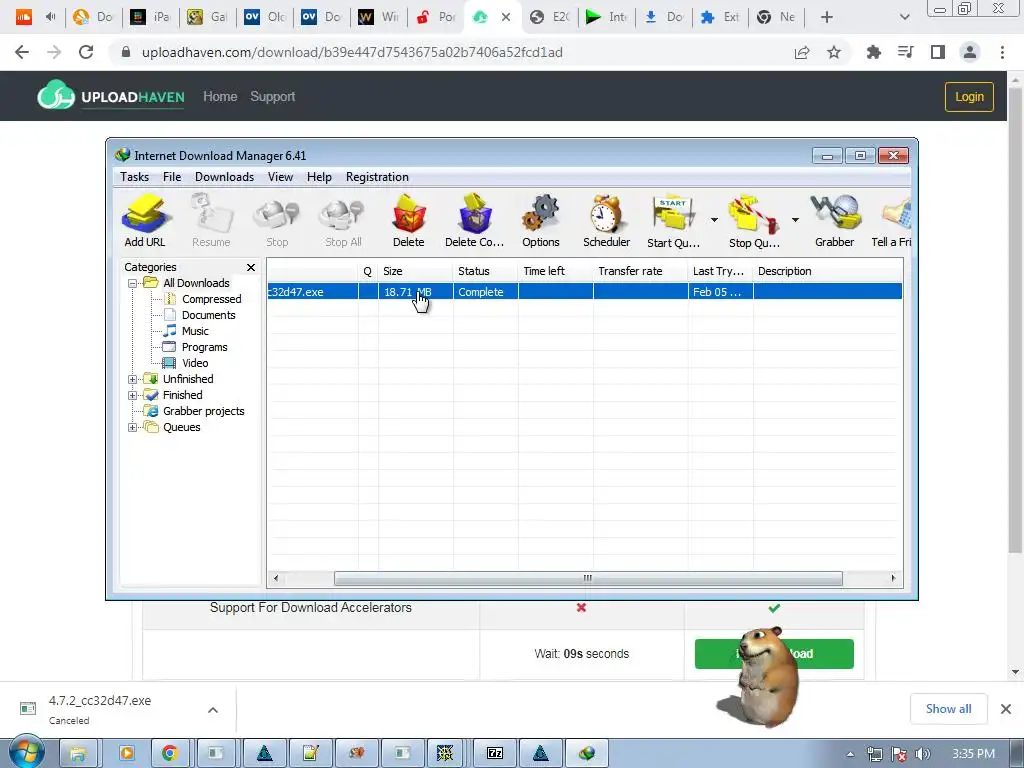Click the green download button on page
The height and width of the screenshot is (768, 1024).
point(774,654)
